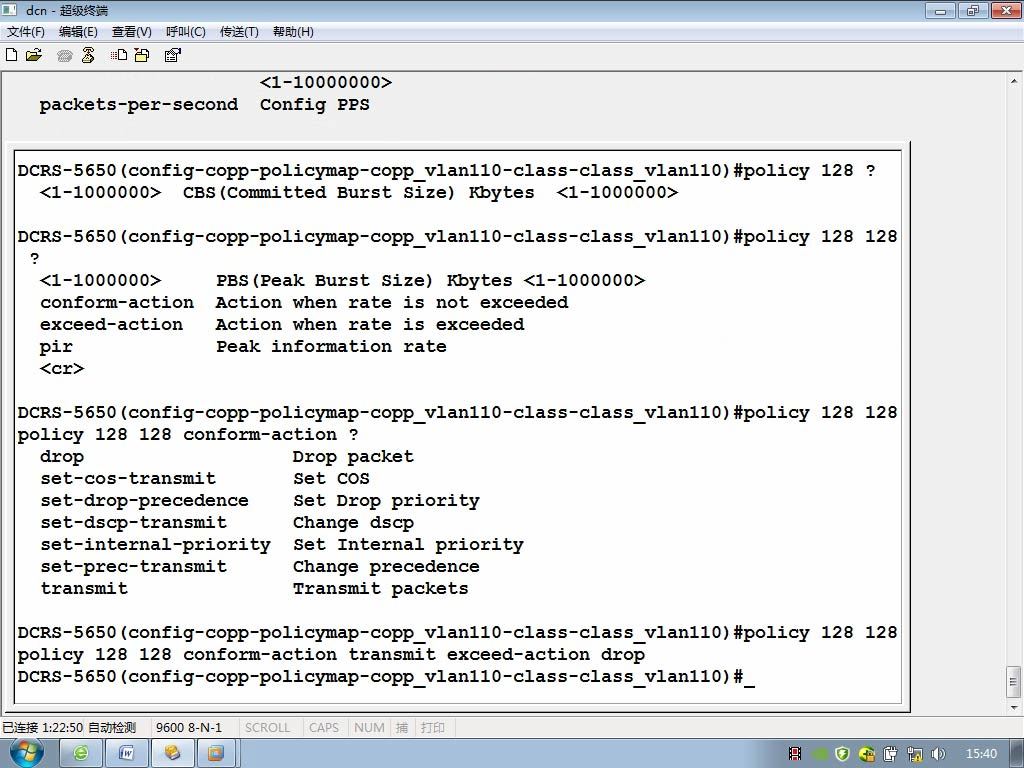Click the 15:40 taskbar clock

[x=981, y=754]
